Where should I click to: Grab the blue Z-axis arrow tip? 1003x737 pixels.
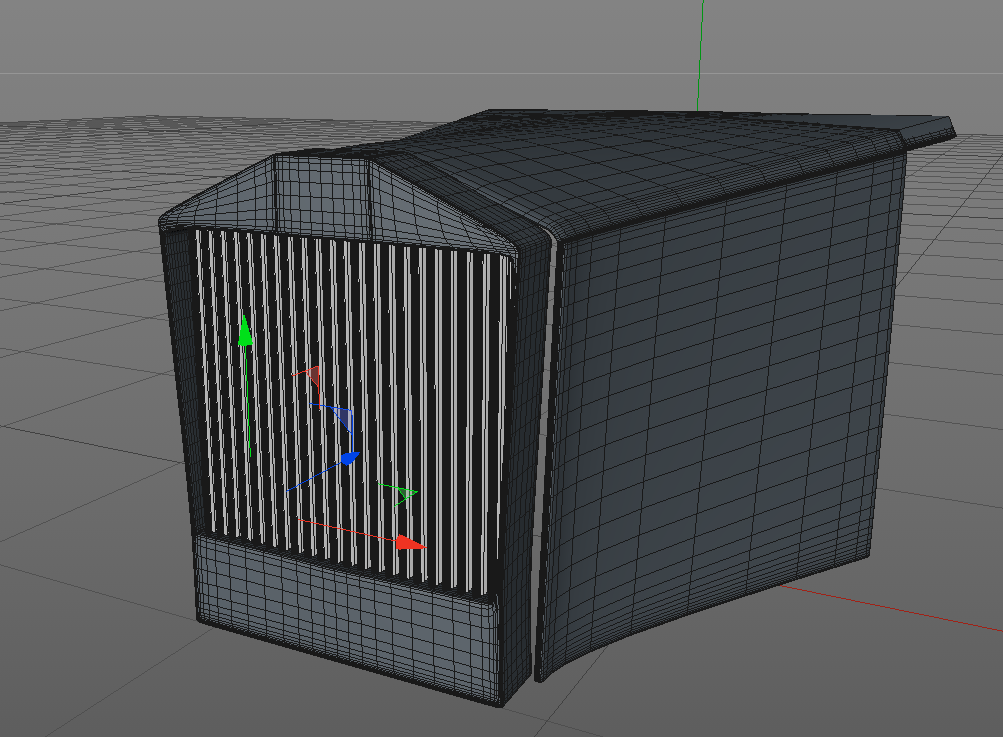349,458
